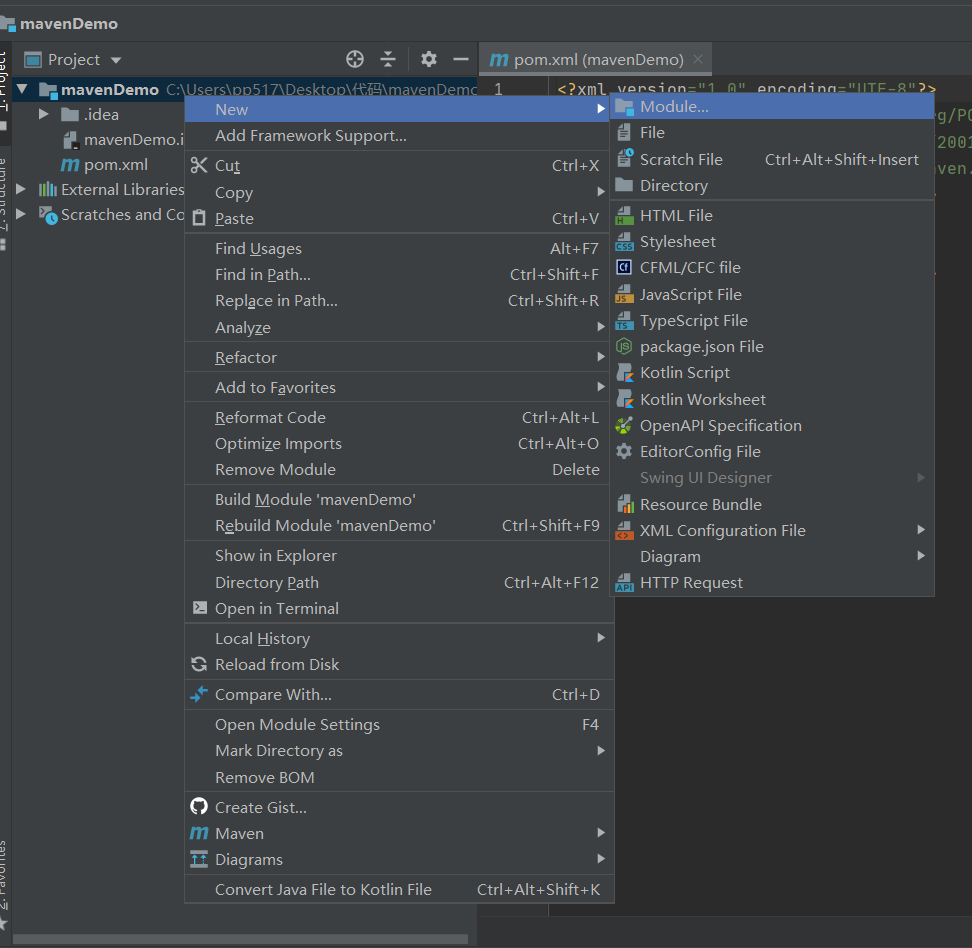Click the package.json File icon
Image resolution: width=972 pixels, height=948 pixels.
tap(624, 347)
